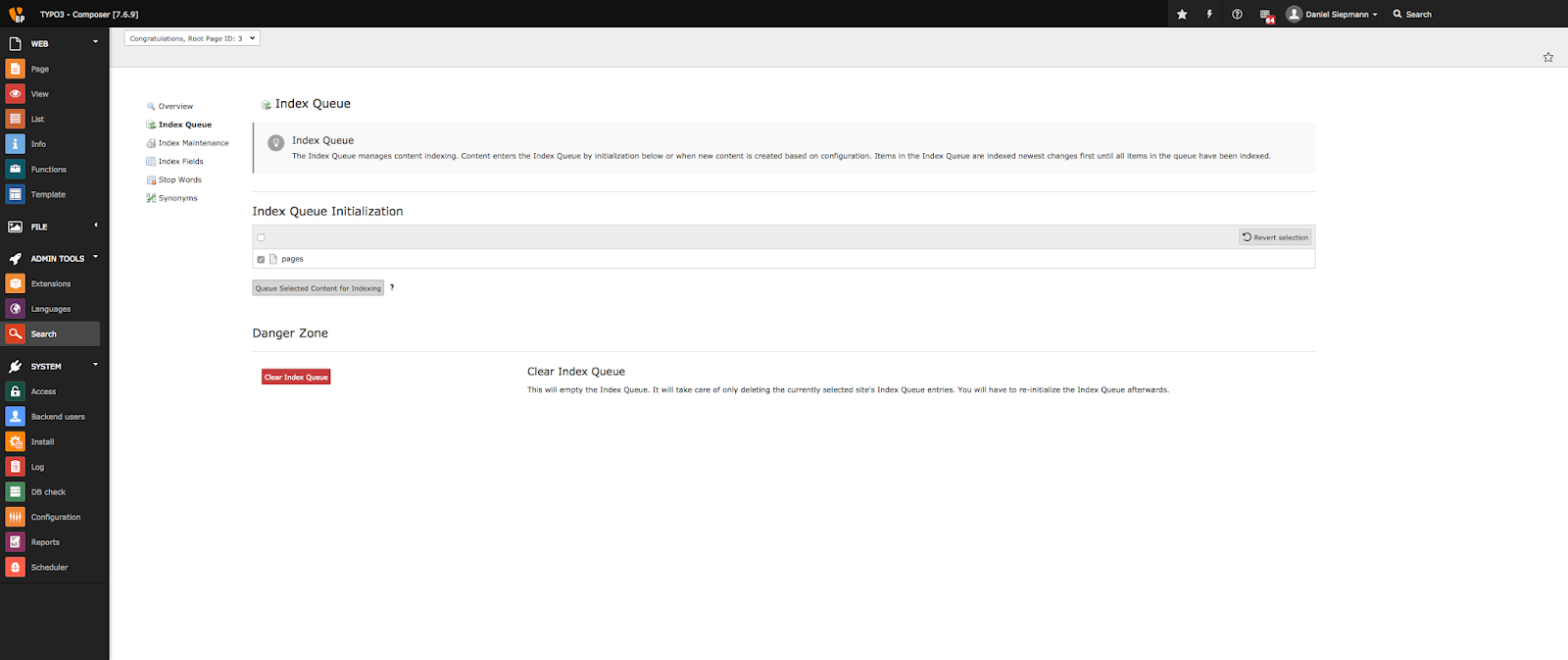
Task: Click the red Clear Index Queue button
Action: (x=296, y=377)
